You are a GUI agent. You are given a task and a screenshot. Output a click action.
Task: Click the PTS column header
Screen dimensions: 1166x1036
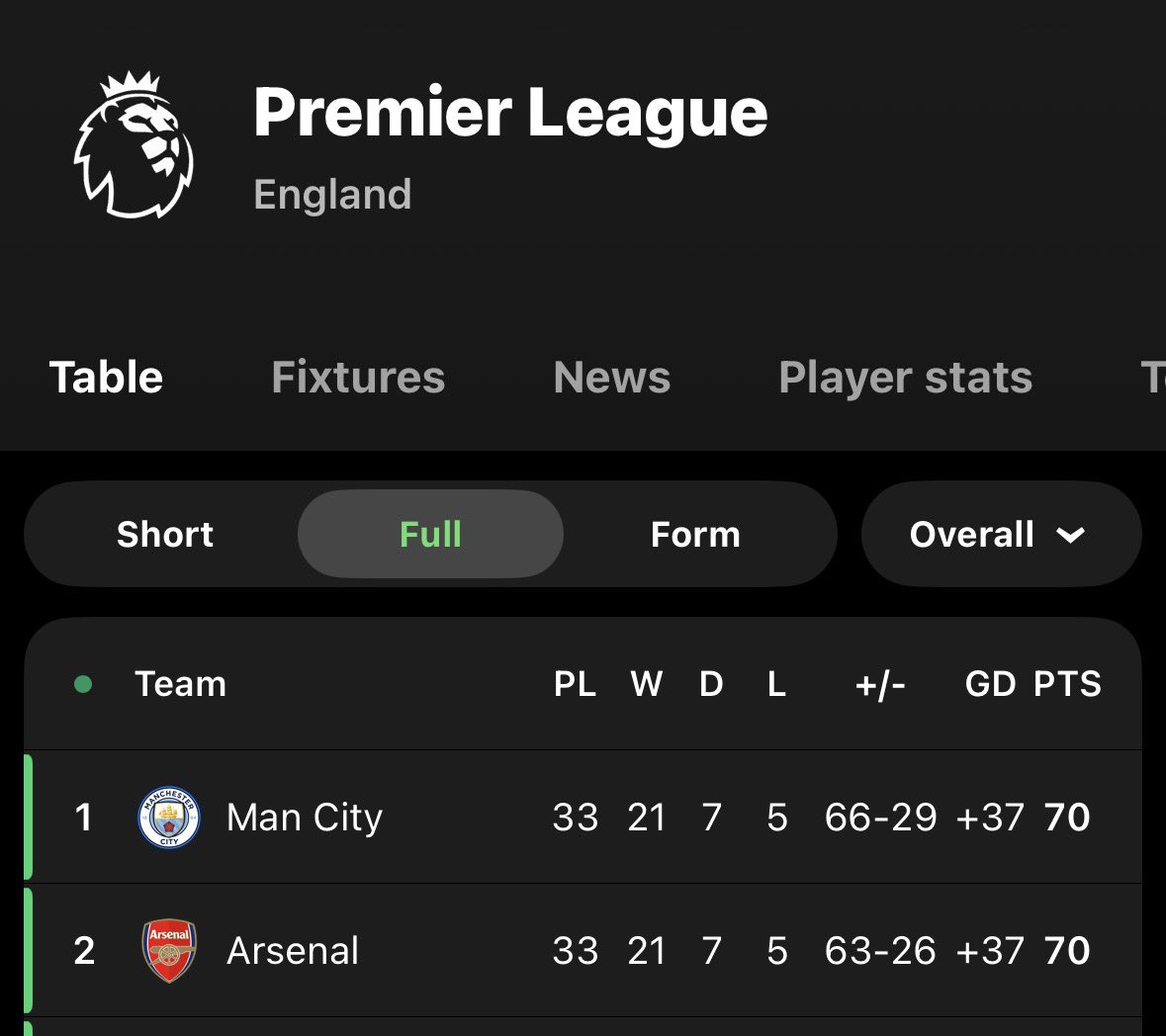(x=1067, y=684)
